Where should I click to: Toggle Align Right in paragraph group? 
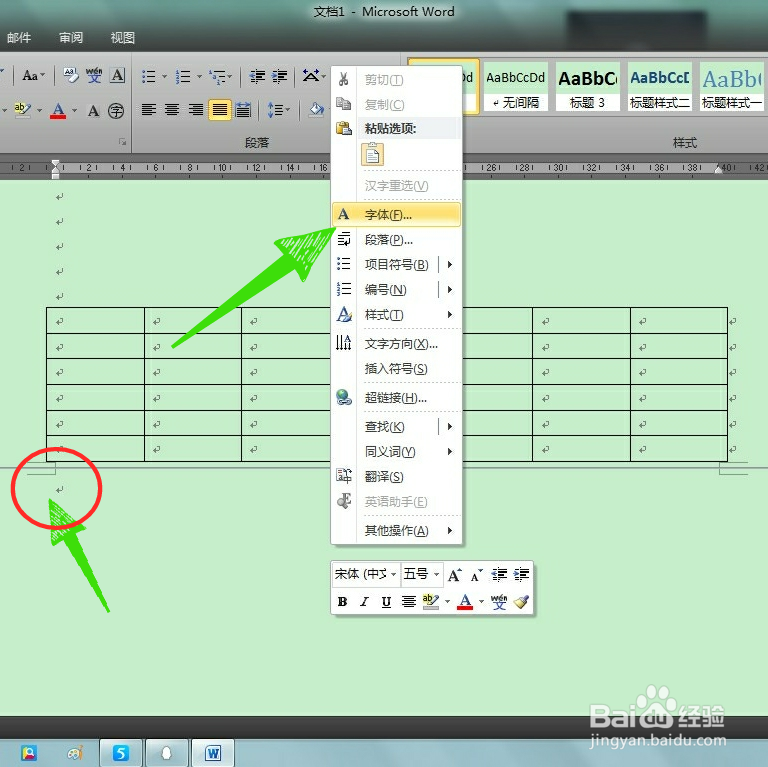coord(195,110)
